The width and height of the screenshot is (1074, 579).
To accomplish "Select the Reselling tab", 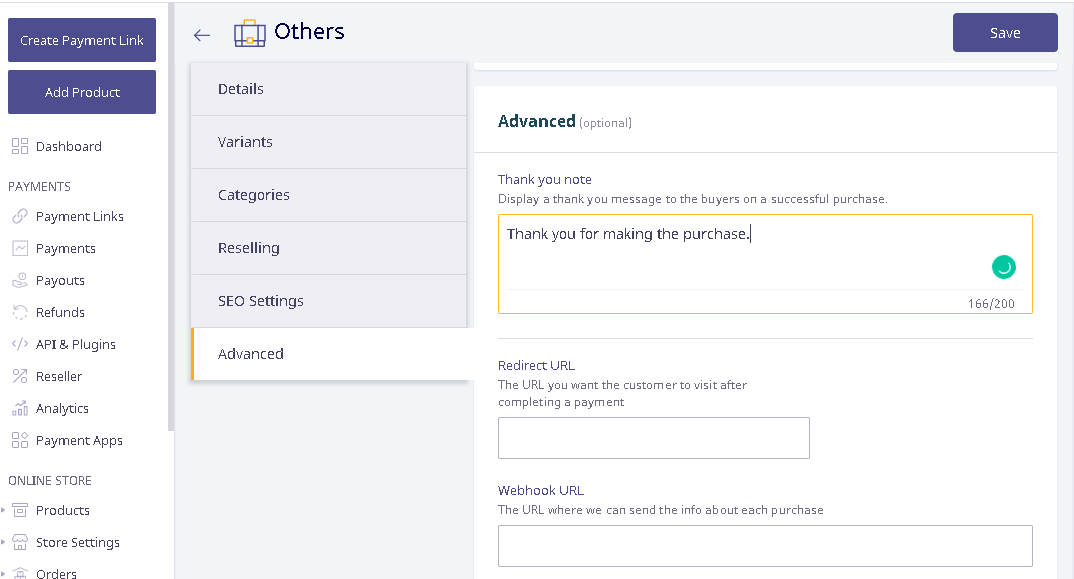I will [x=329, y=248].
